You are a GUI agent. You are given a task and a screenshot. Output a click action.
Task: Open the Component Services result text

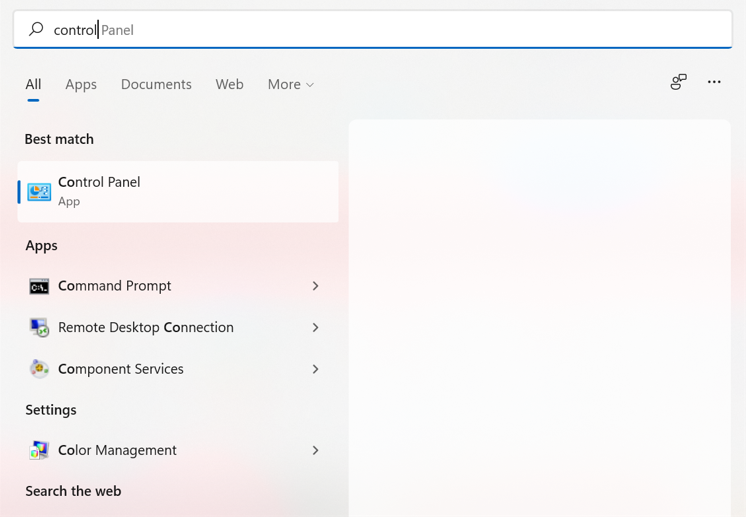point(120,369)
